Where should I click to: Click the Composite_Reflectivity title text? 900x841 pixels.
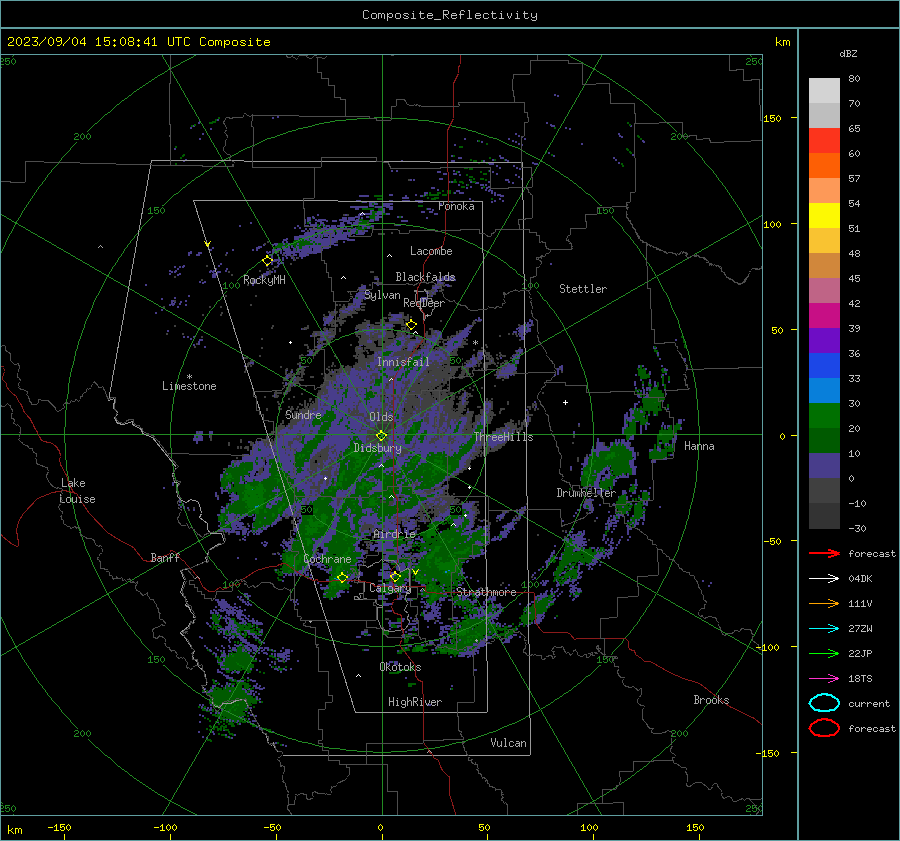[450, 15]
